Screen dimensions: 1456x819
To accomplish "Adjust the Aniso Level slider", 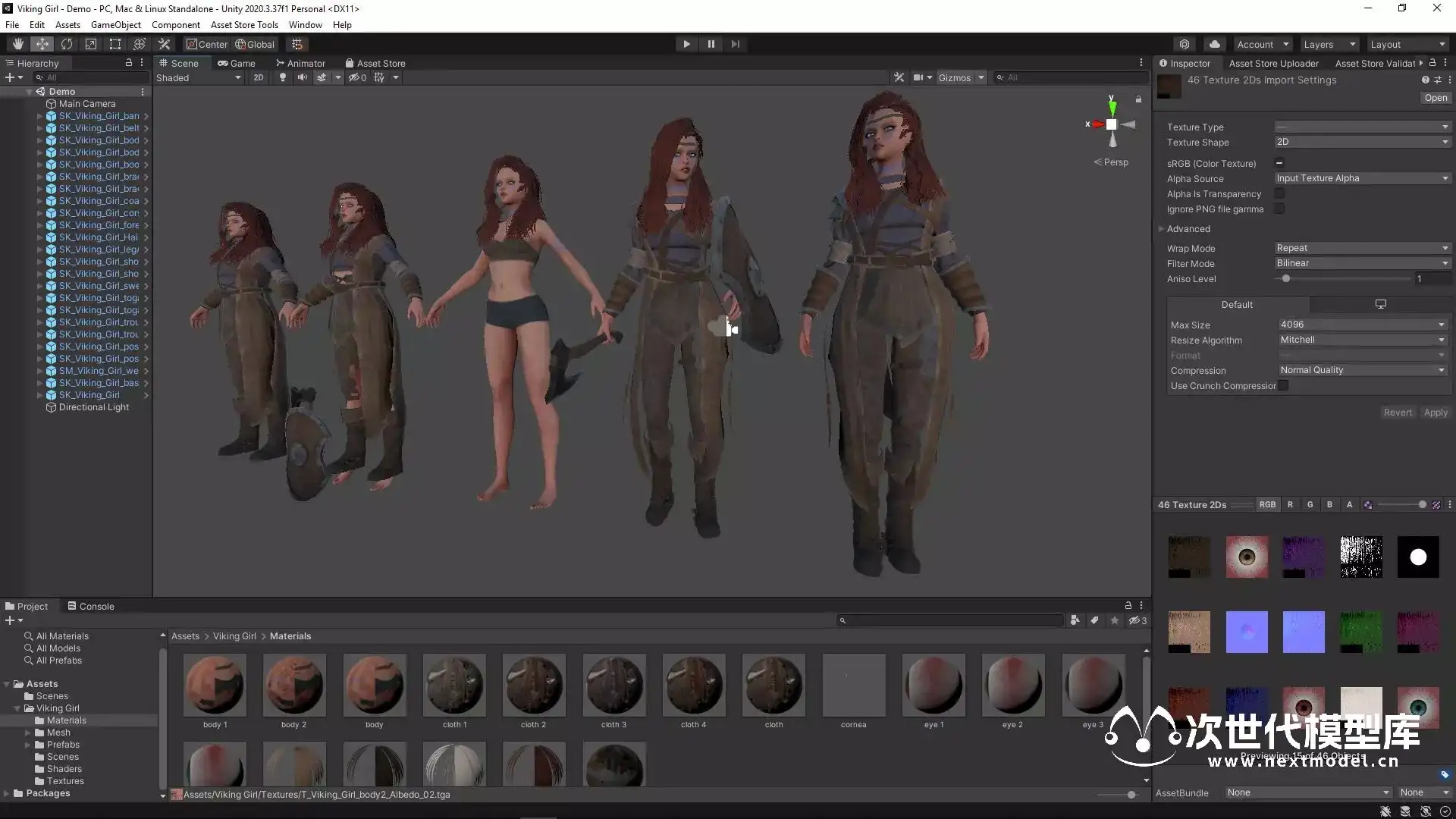I will click(1286, 279).
